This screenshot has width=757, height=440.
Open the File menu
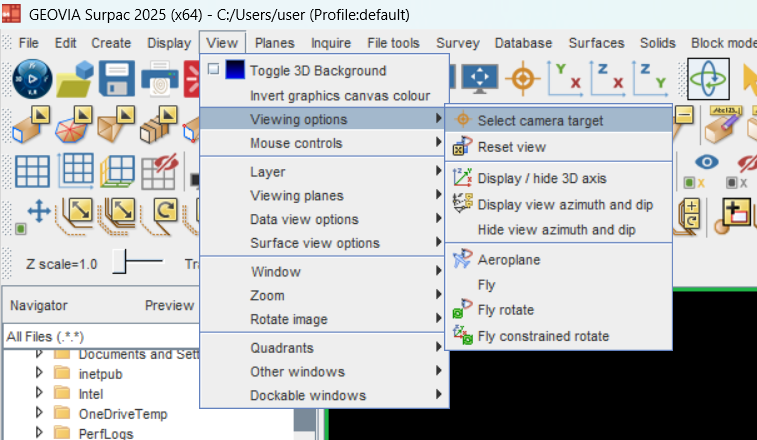pos(28,43)
